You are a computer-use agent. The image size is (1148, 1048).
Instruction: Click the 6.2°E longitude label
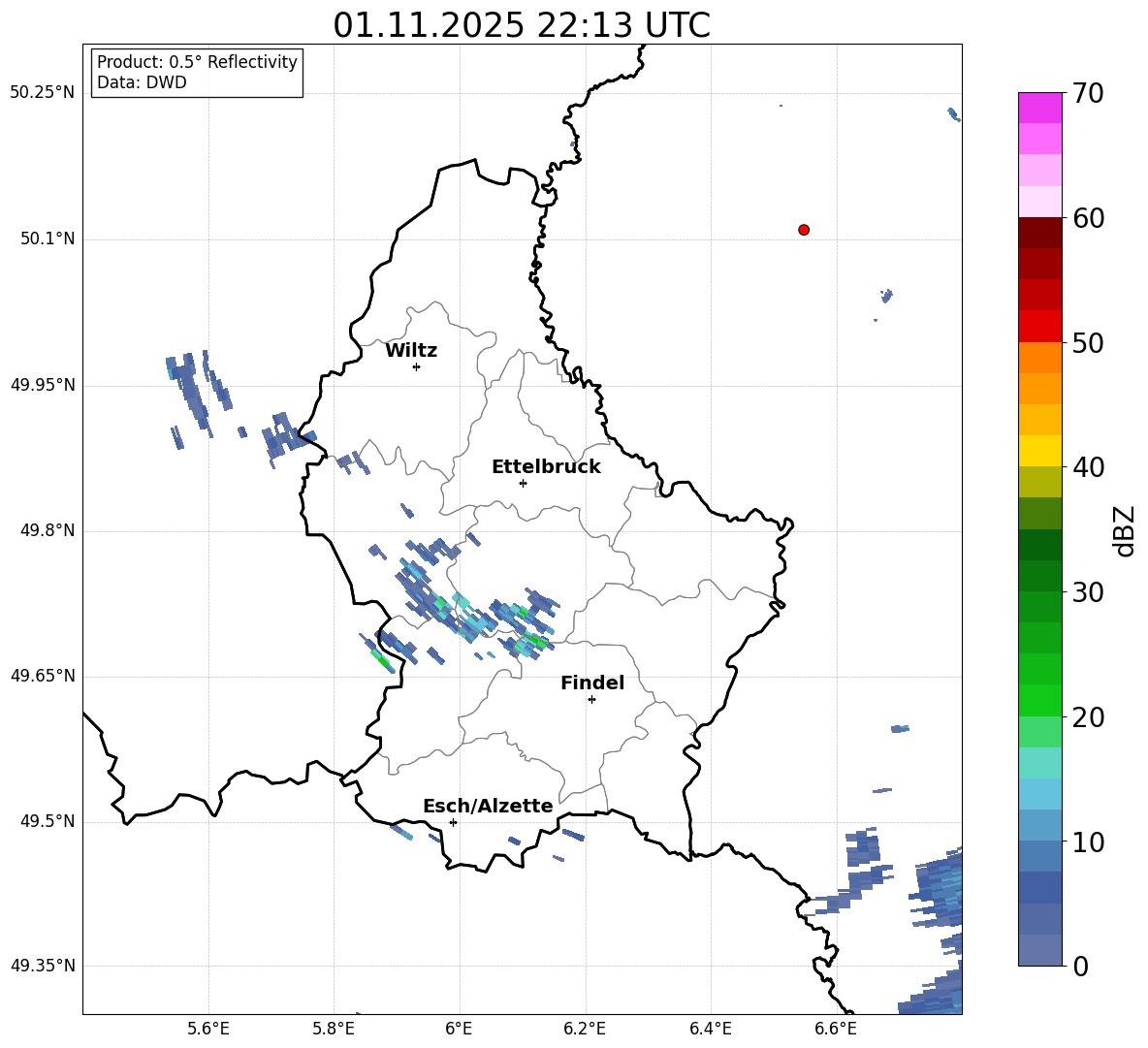(x=585, y=1029)
